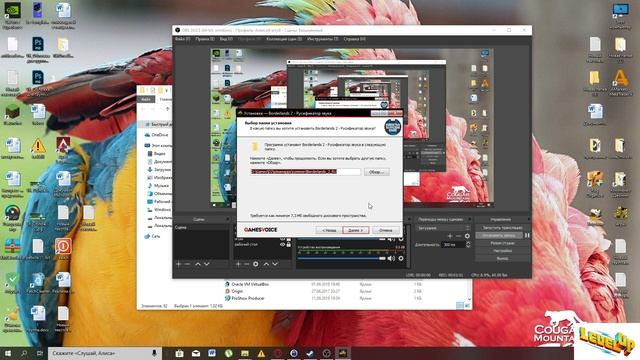The image size is (640, 360).
Task: Mute the playback device speaker icon in mixer
Action: tap(391, 258)
